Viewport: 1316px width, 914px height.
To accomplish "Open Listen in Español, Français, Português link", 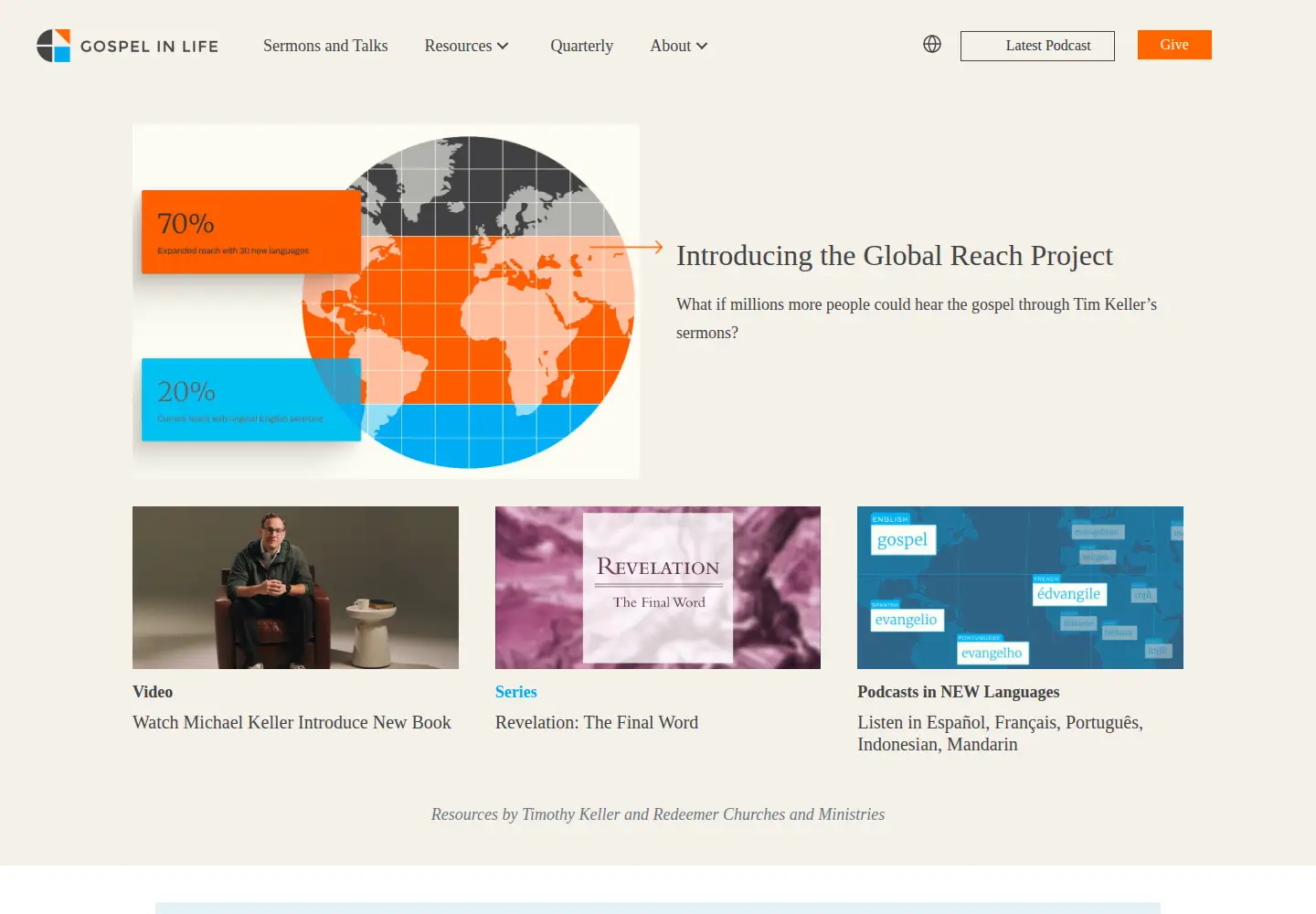I will 1000,733.
